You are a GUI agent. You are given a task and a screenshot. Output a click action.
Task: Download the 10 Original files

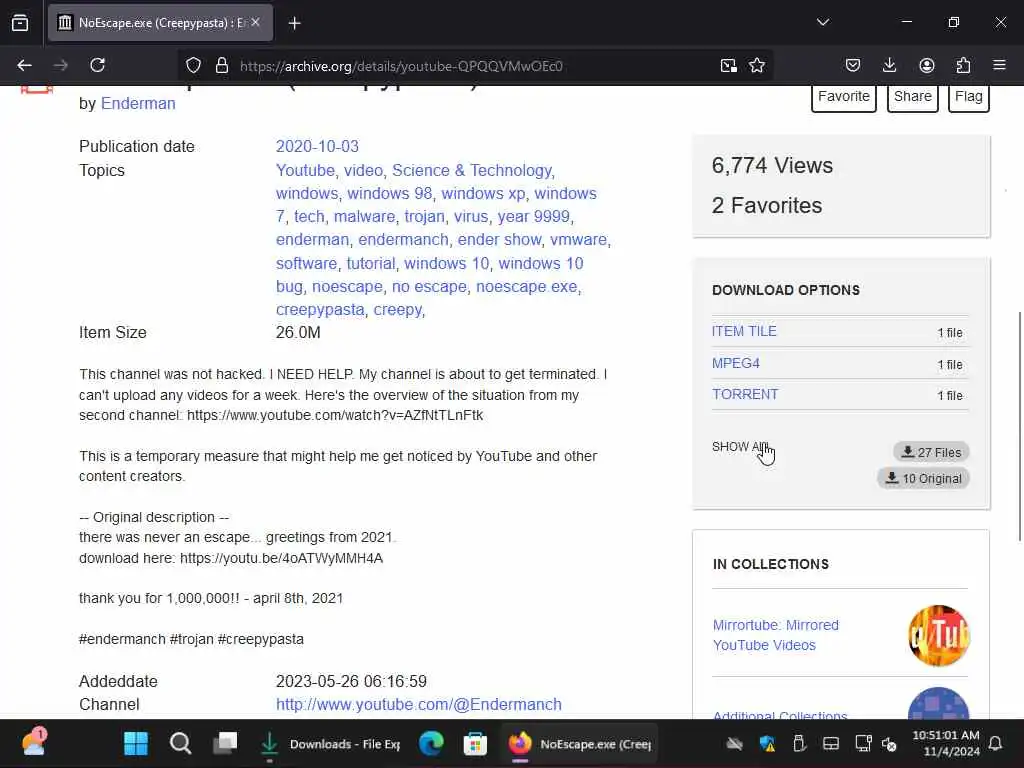(923, 478)
